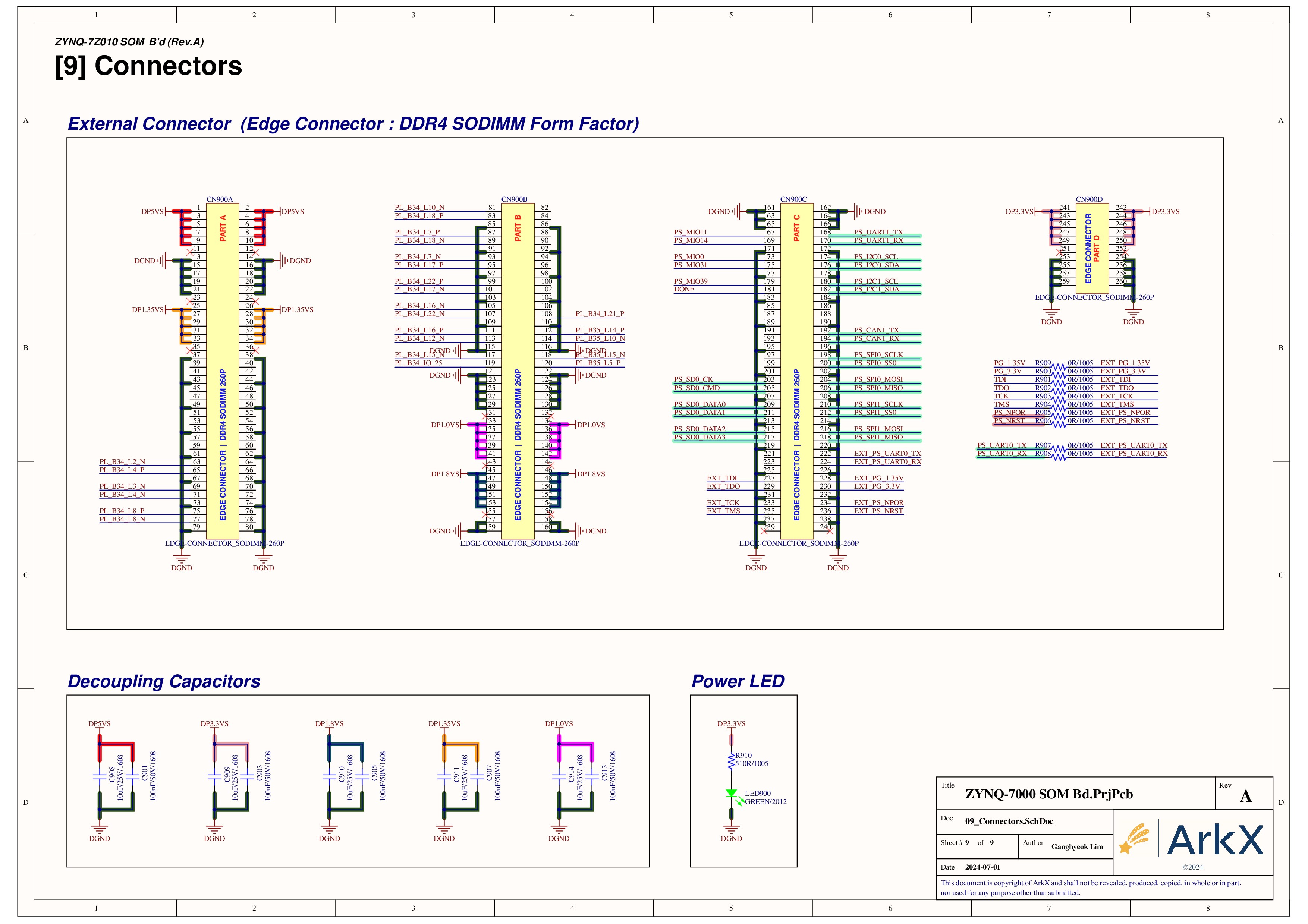Screen dimensions: 1308x924
Task: Click the CN900D designator label
Action: click(1089, 199)
